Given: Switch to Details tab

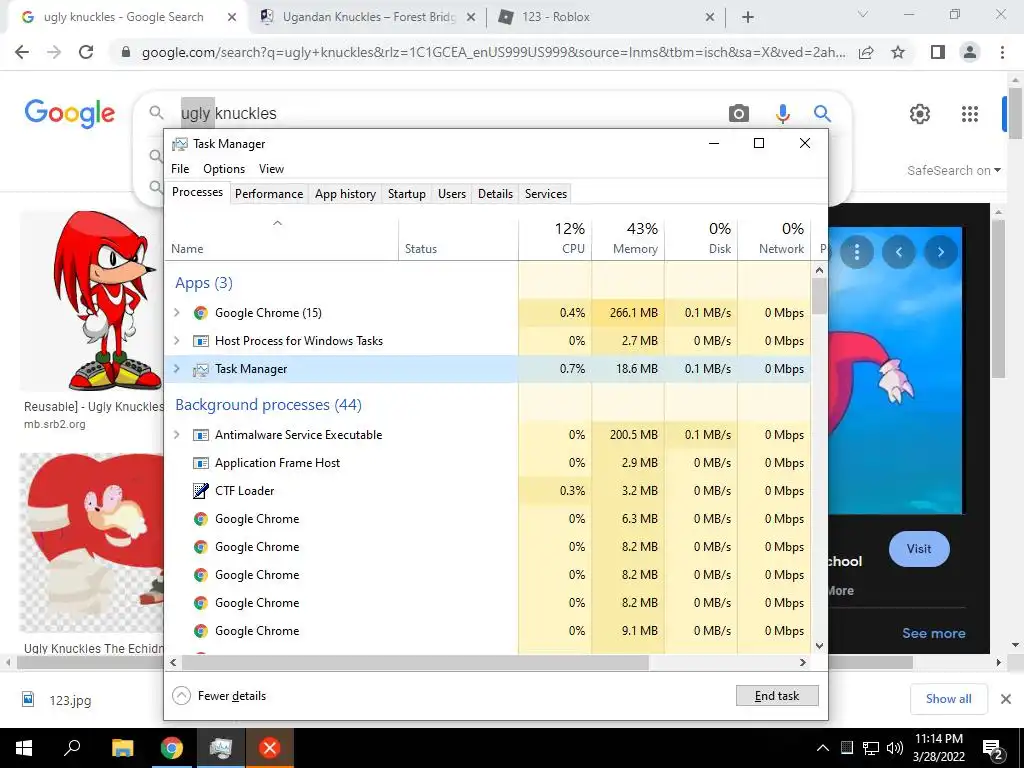Looking at the screenshot, I should coord(495,194).
